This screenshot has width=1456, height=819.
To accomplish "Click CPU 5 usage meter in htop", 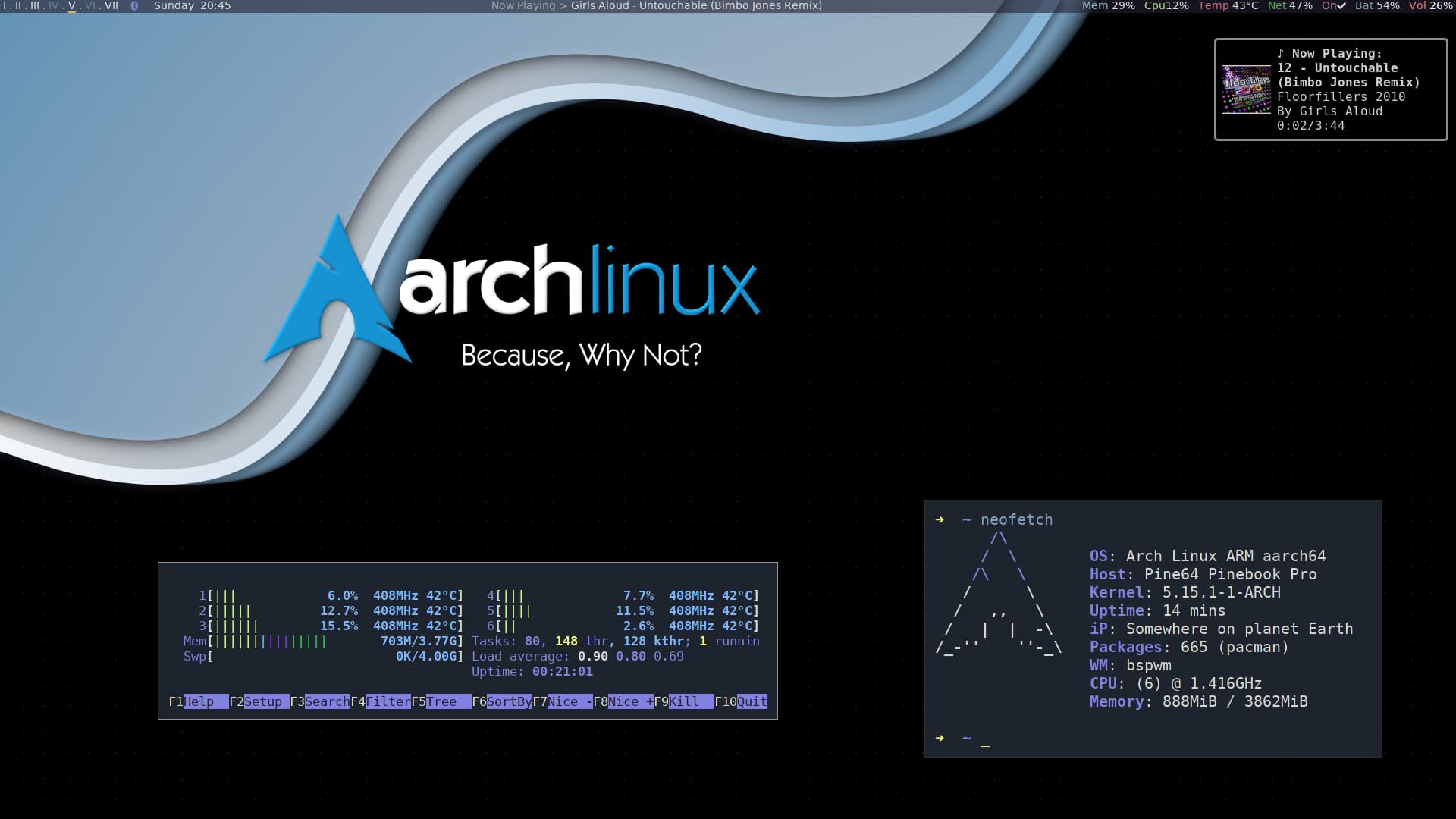I will click(x=623, y=610).
